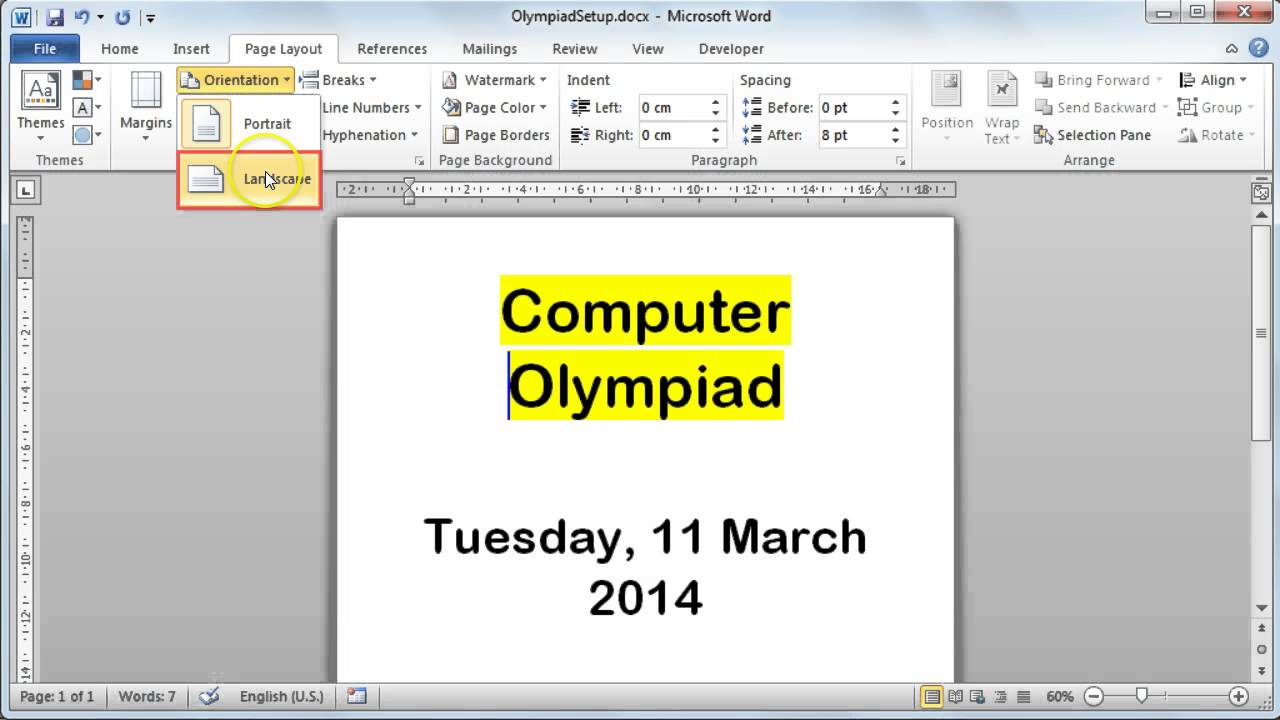The height and width of the screenshot is (720, 1280).
Task: Switch to the Review tab
Action: 575,48
